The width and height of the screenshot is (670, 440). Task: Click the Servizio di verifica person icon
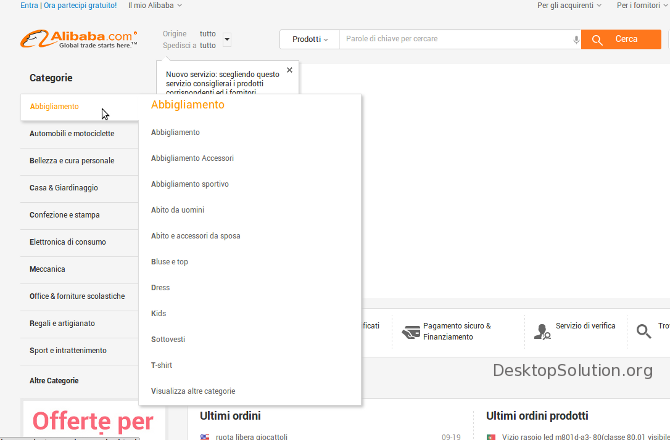542,331
